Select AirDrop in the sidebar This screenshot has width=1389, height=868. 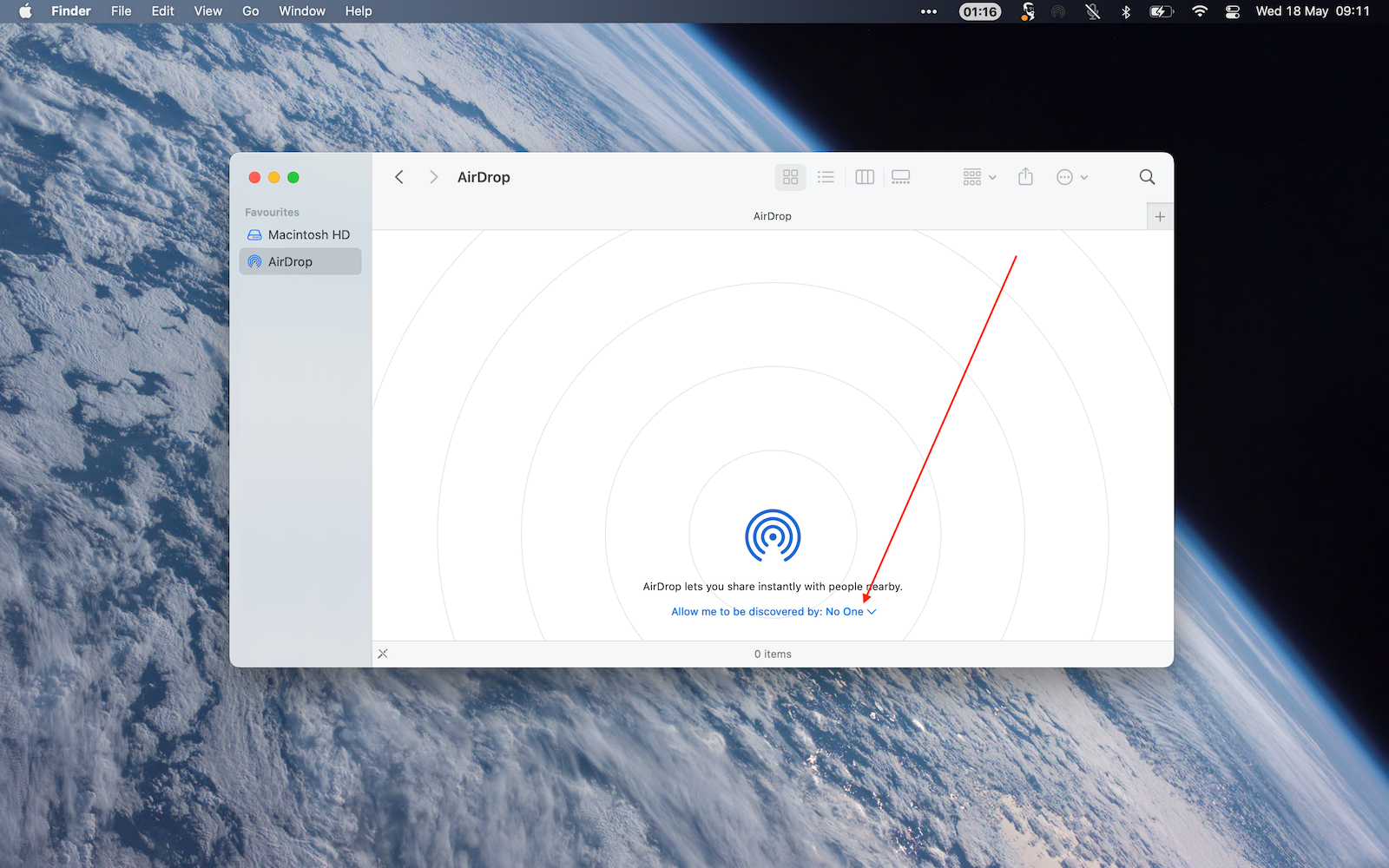(x=300, y=262)
